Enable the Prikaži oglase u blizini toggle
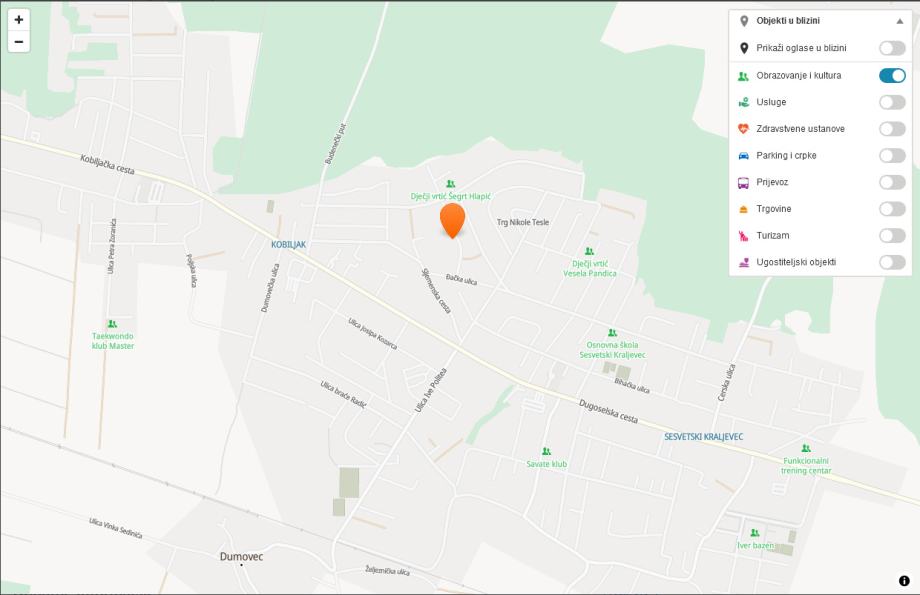The width and height of the screenshot is (920, 595). coord(892,48)
